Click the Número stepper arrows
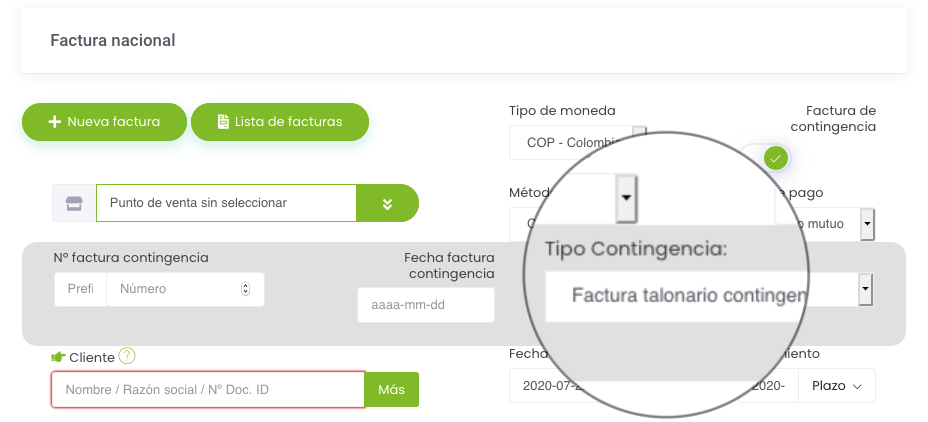The image size is (928, 422). (245, 289)
